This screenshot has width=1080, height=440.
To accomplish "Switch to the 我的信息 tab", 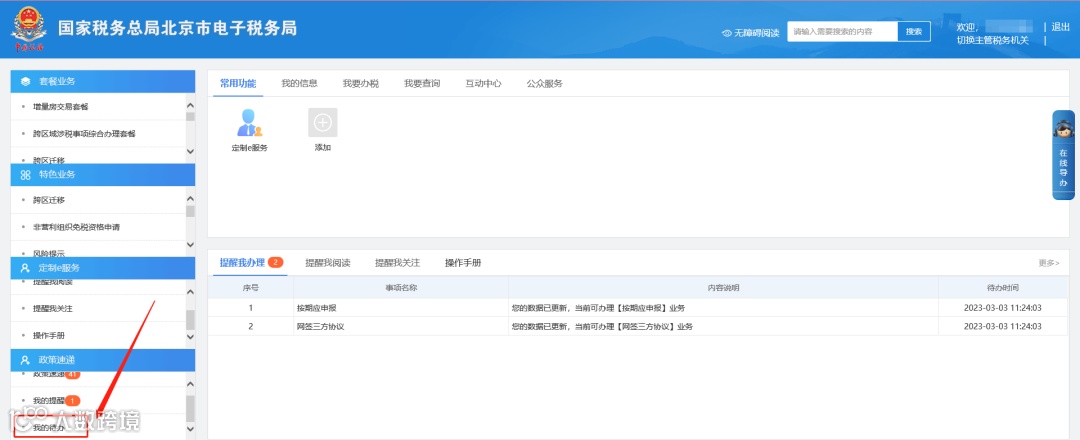I will point(299,83).
